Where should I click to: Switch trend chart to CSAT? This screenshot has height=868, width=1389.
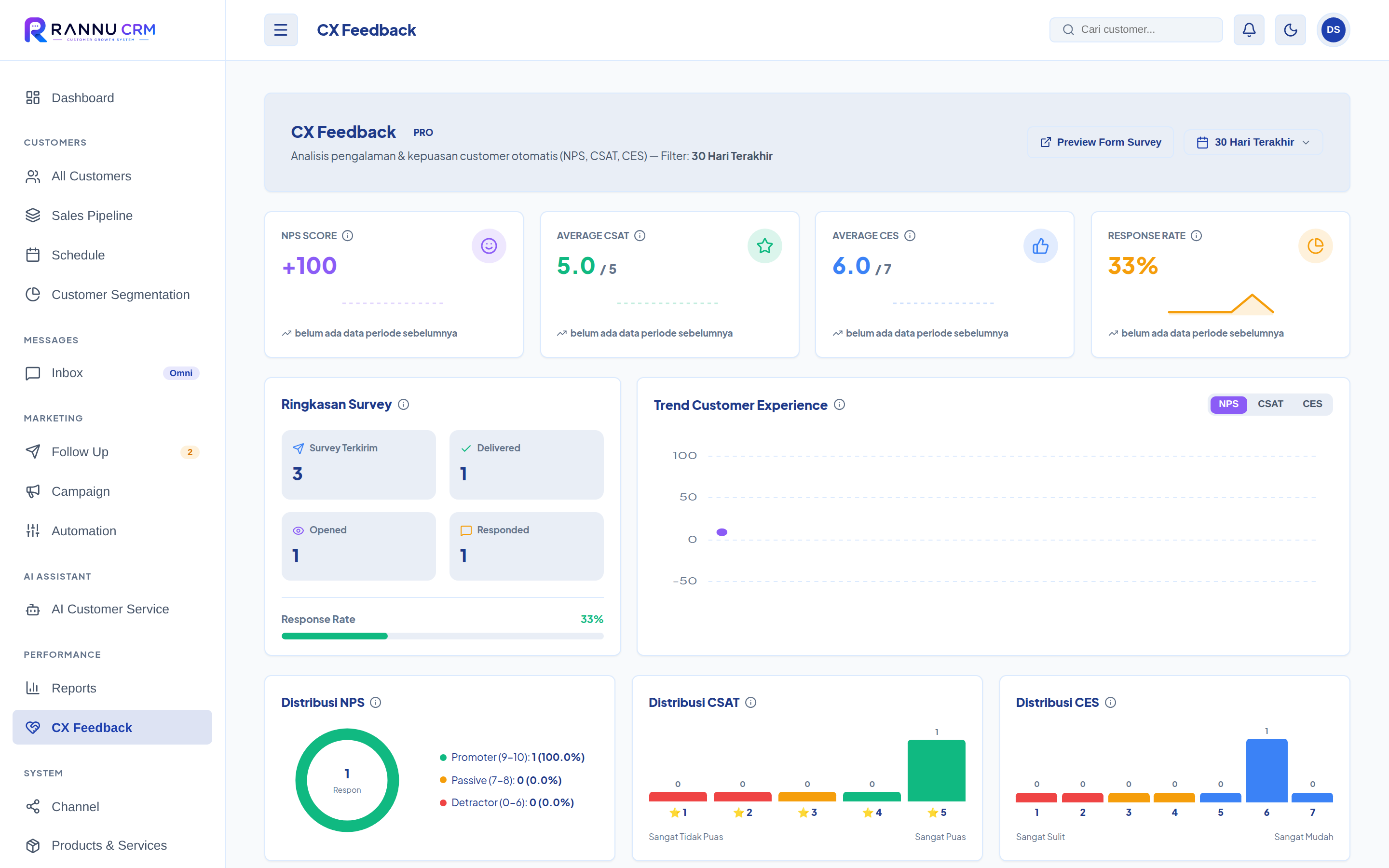(x=1270, y=404)
